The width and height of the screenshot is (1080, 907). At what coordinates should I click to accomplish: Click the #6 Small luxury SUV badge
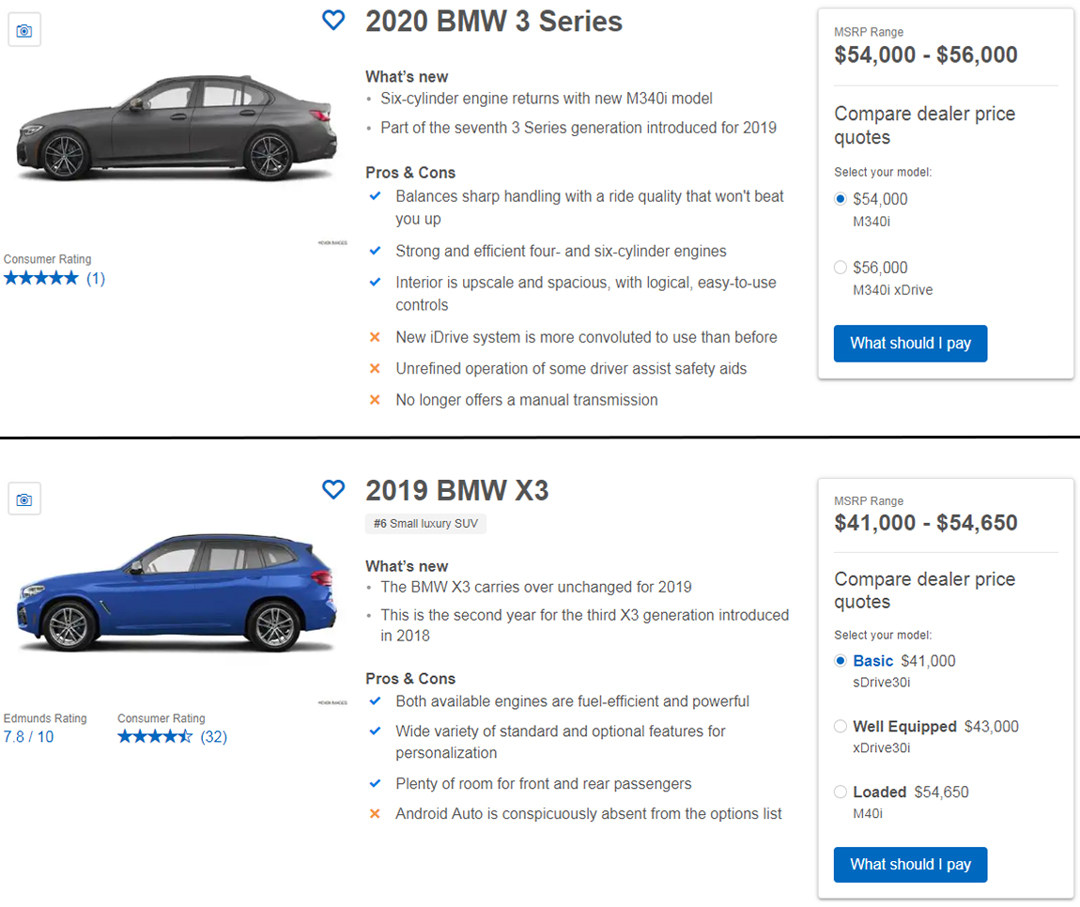pos(426,523)
